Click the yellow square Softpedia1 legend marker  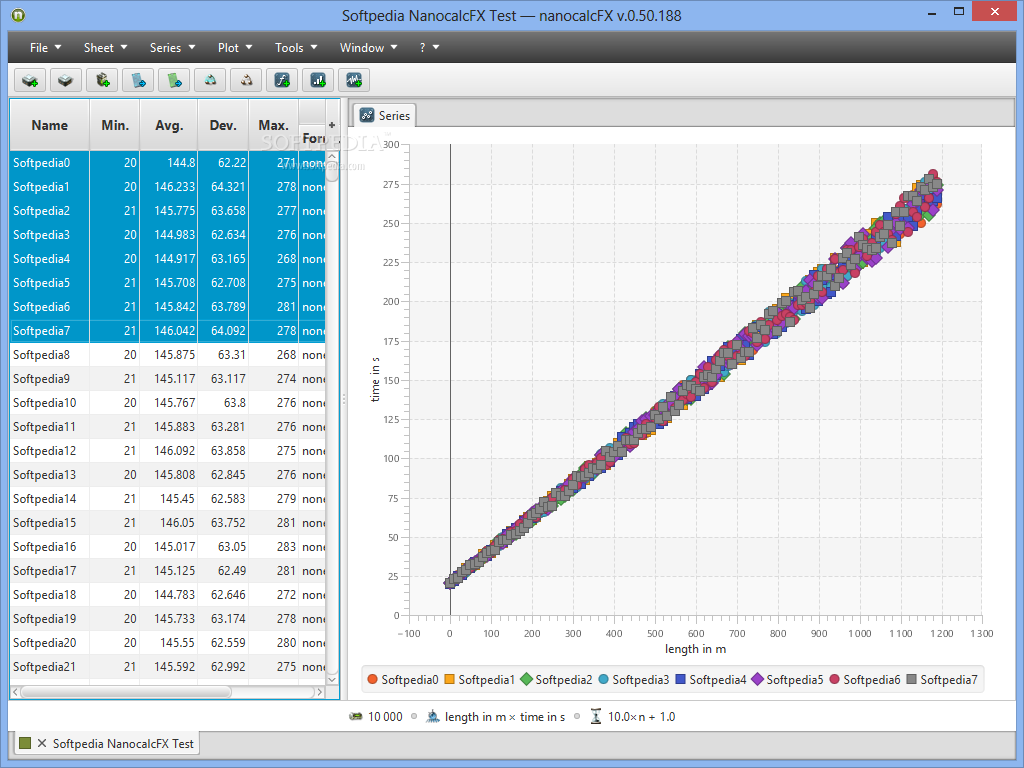click(x=449, y=679)
